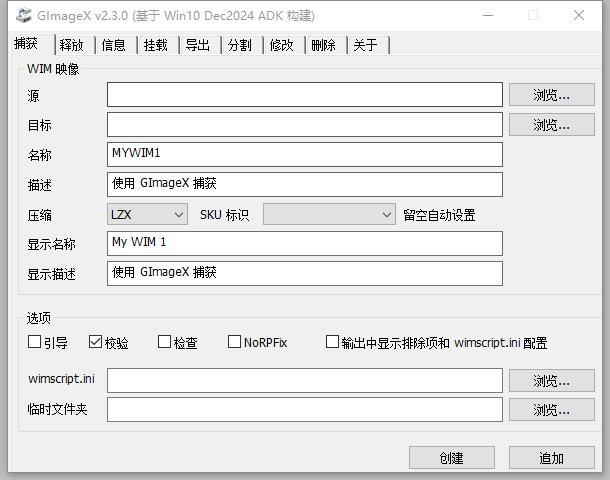The image size is (610, 480).
Task: Go to the 导出 tab
Action: point(197,45)
